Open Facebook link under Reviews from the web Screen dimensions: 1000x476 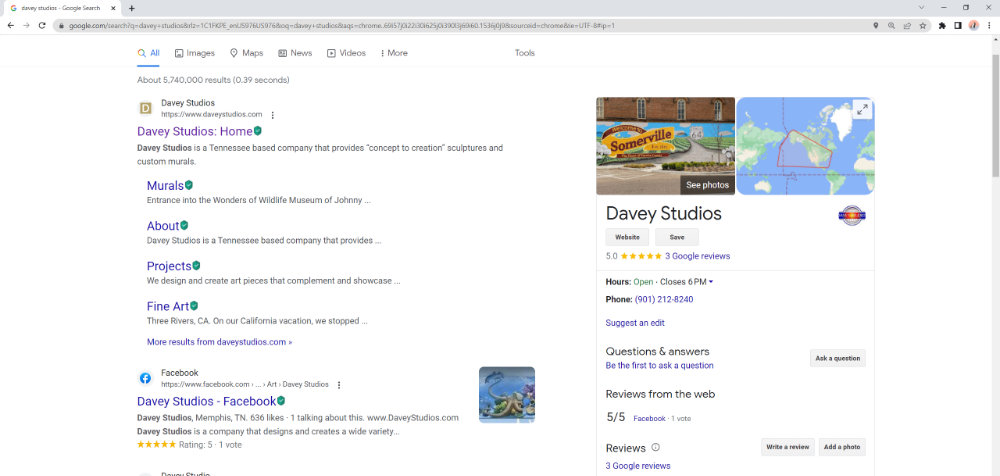pyautogui.click(x=649, y=419)
